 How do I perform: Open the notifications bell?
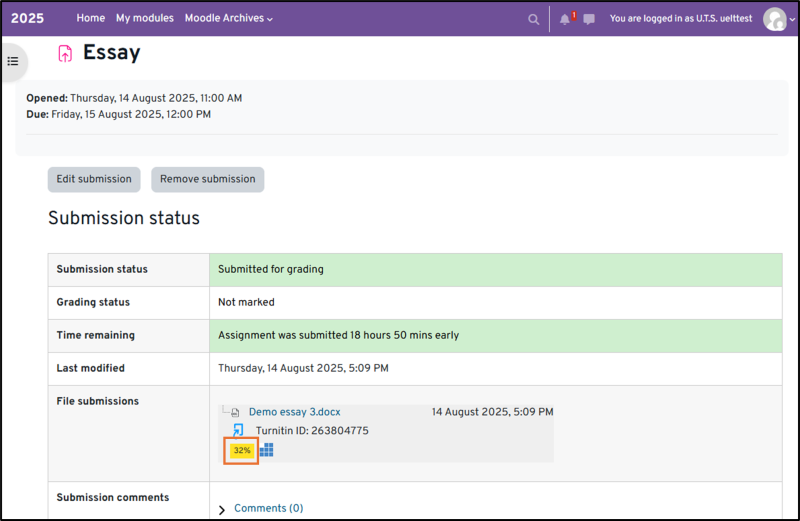tap(565, 19)
